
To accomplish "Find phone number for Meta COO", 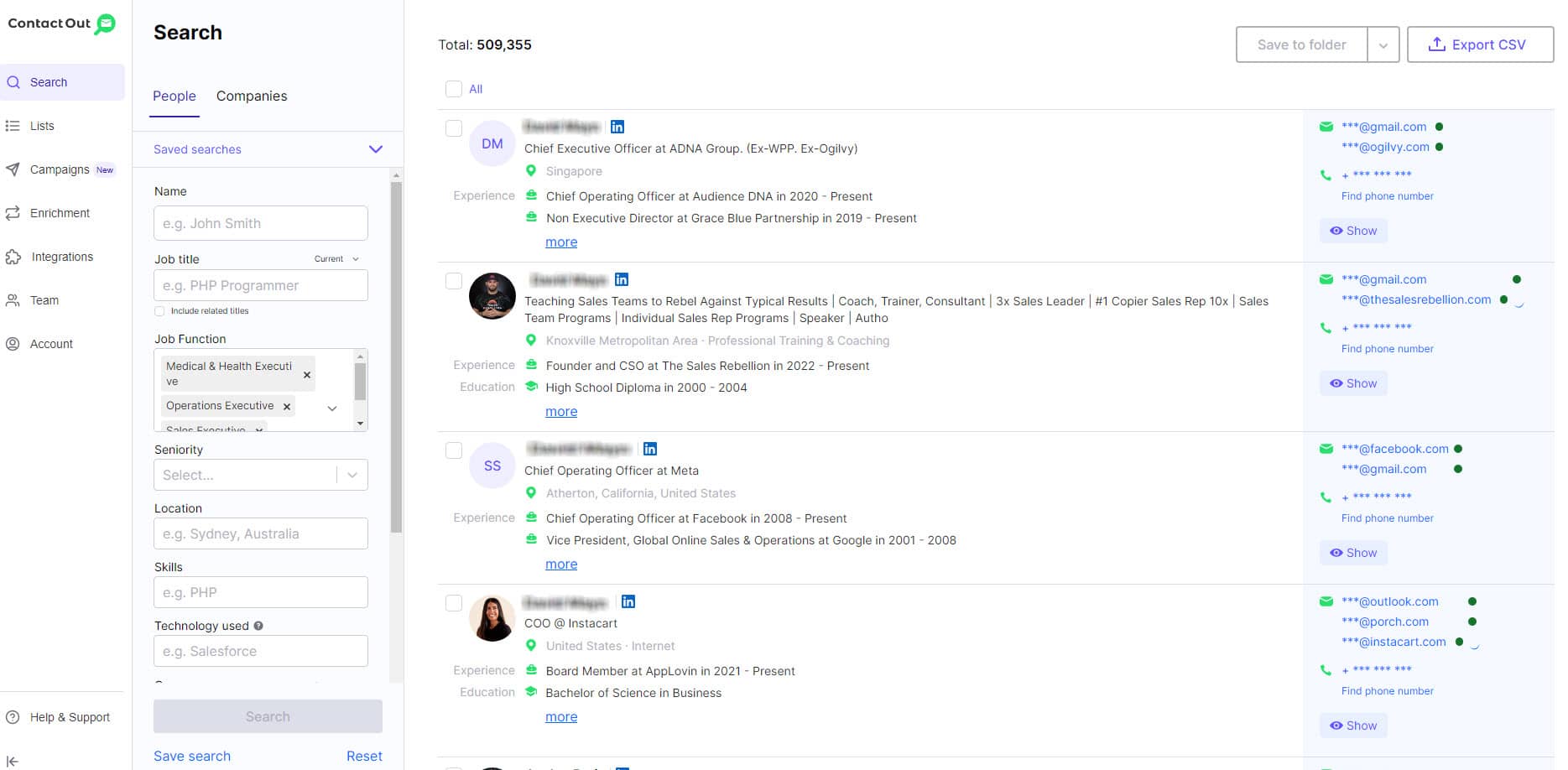I will (x=1387, y=518).
